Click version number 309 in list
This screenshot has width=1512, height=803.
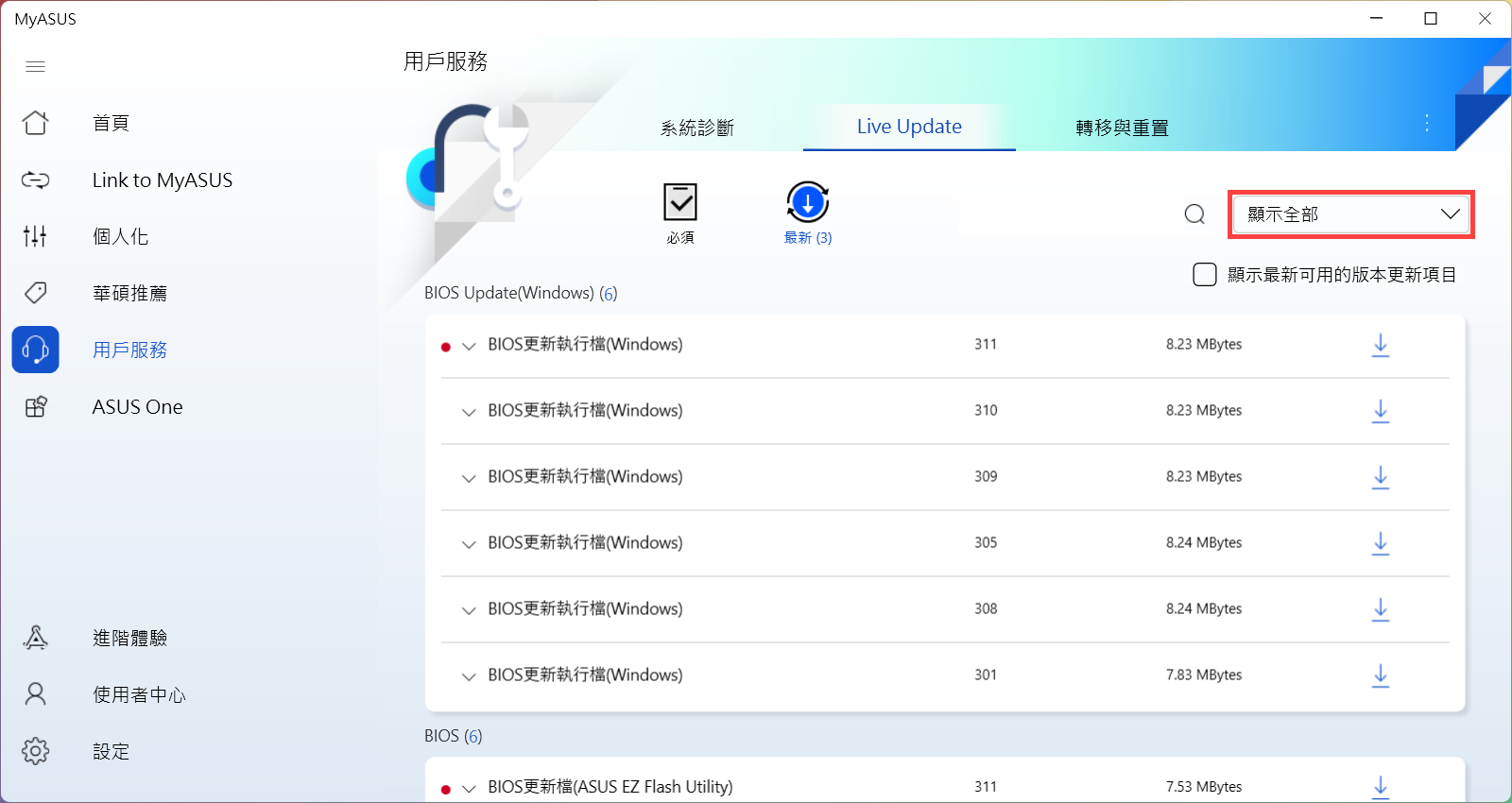986,476
